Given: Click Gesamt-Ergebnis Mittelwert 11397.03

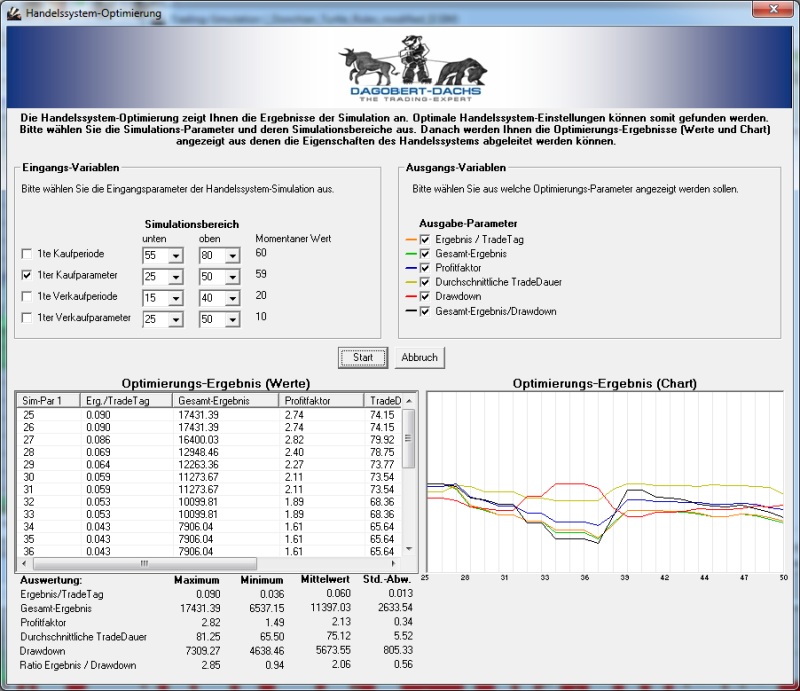Looking at the screenshot, I should point(331,608).
